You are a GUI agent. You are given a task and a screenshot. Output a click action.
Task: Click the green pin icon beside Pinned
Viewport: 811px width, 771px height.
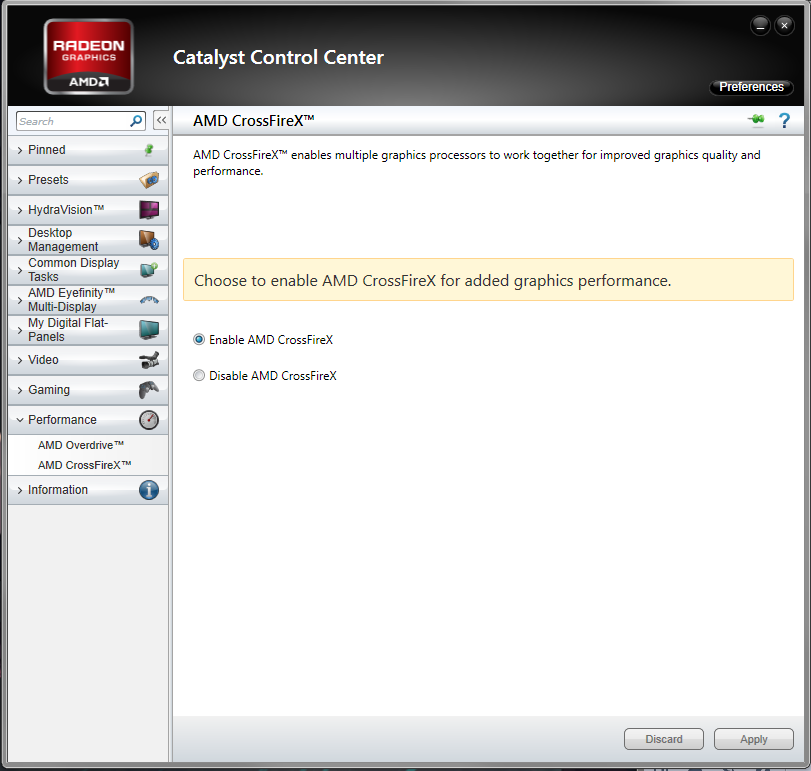(149, 150)
